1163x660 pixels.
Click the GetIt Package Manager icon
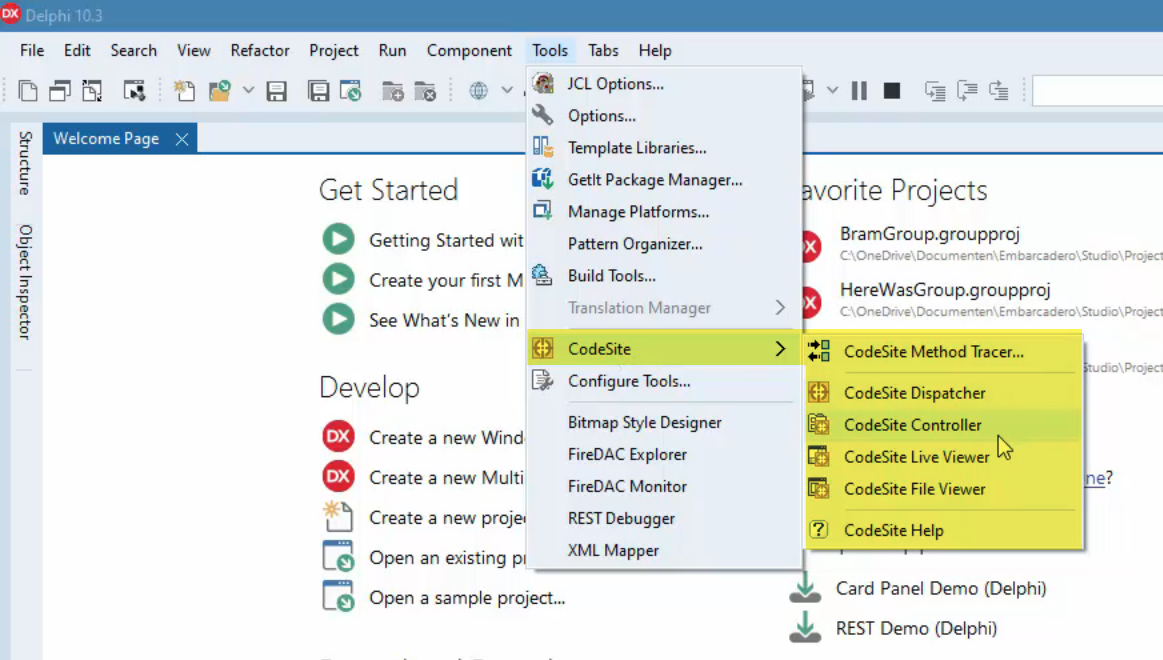click(x=543, y=179)
